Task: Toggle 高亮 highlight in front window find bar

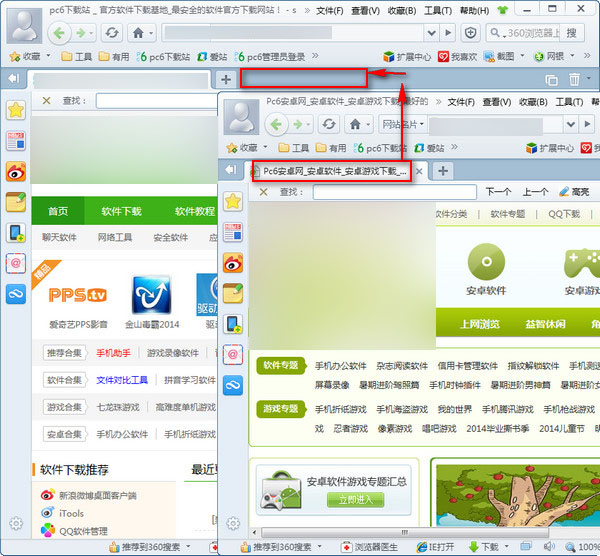Action: [574, 192]
